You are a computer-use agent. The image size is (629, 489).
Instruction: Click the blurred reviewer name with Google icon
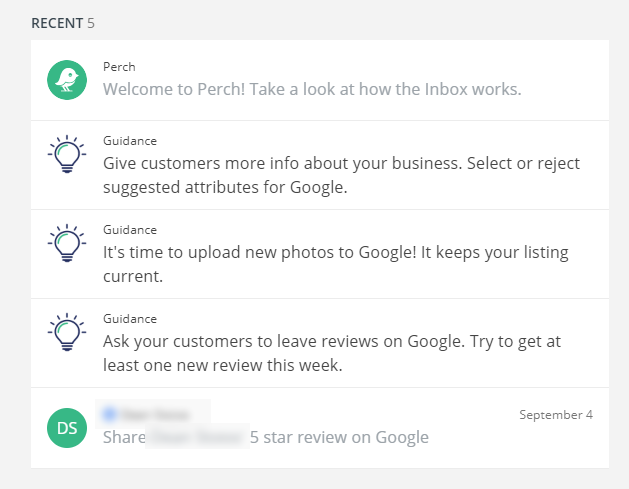click(x=153, y=414)
